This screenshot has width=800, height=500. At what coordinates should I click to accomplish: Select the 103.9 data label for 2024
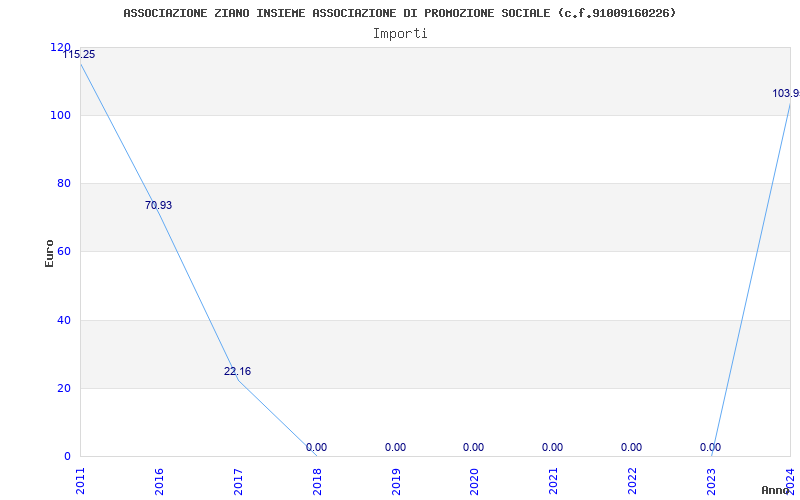coord(786,93)
